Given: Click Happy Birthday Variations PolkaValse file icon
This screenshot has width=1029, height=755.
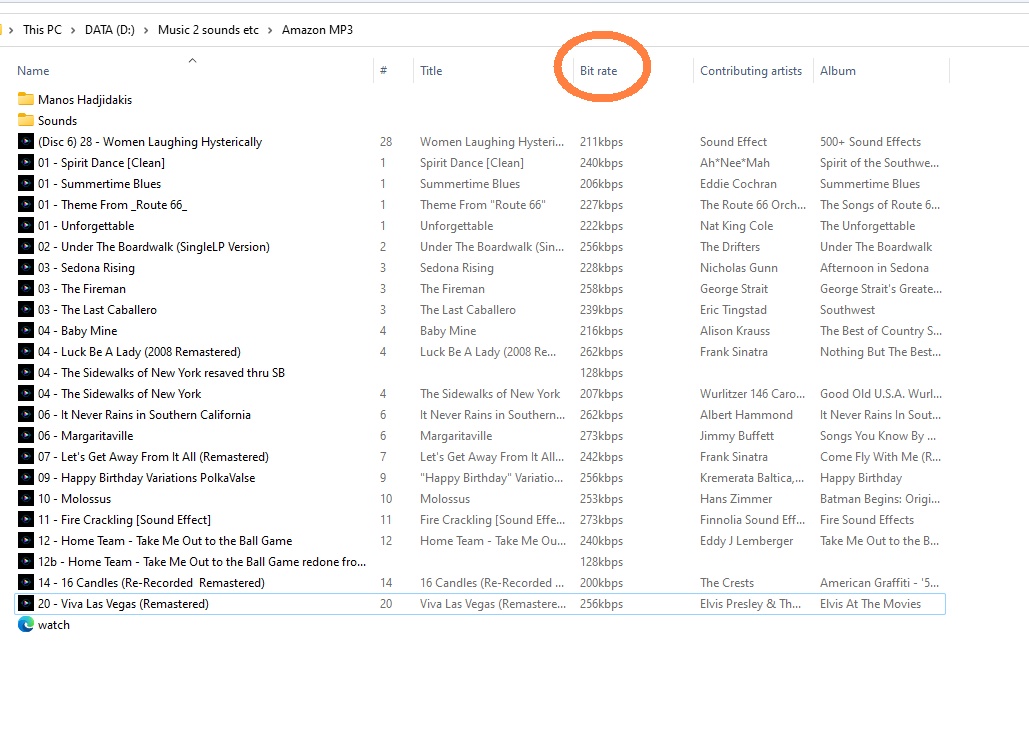Looking at the screenshot, I should click(x=26, y=477).
